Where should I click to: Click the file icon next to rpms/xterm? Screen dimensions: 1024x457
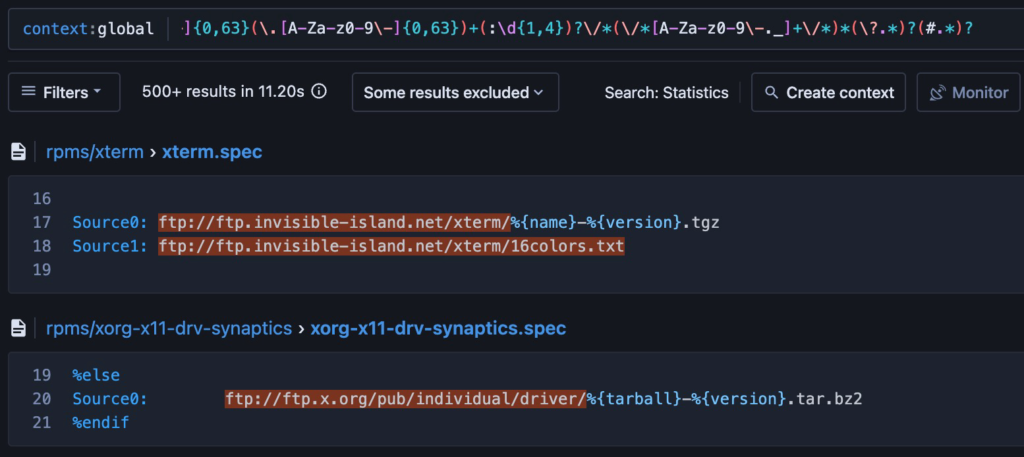[18, 152]
